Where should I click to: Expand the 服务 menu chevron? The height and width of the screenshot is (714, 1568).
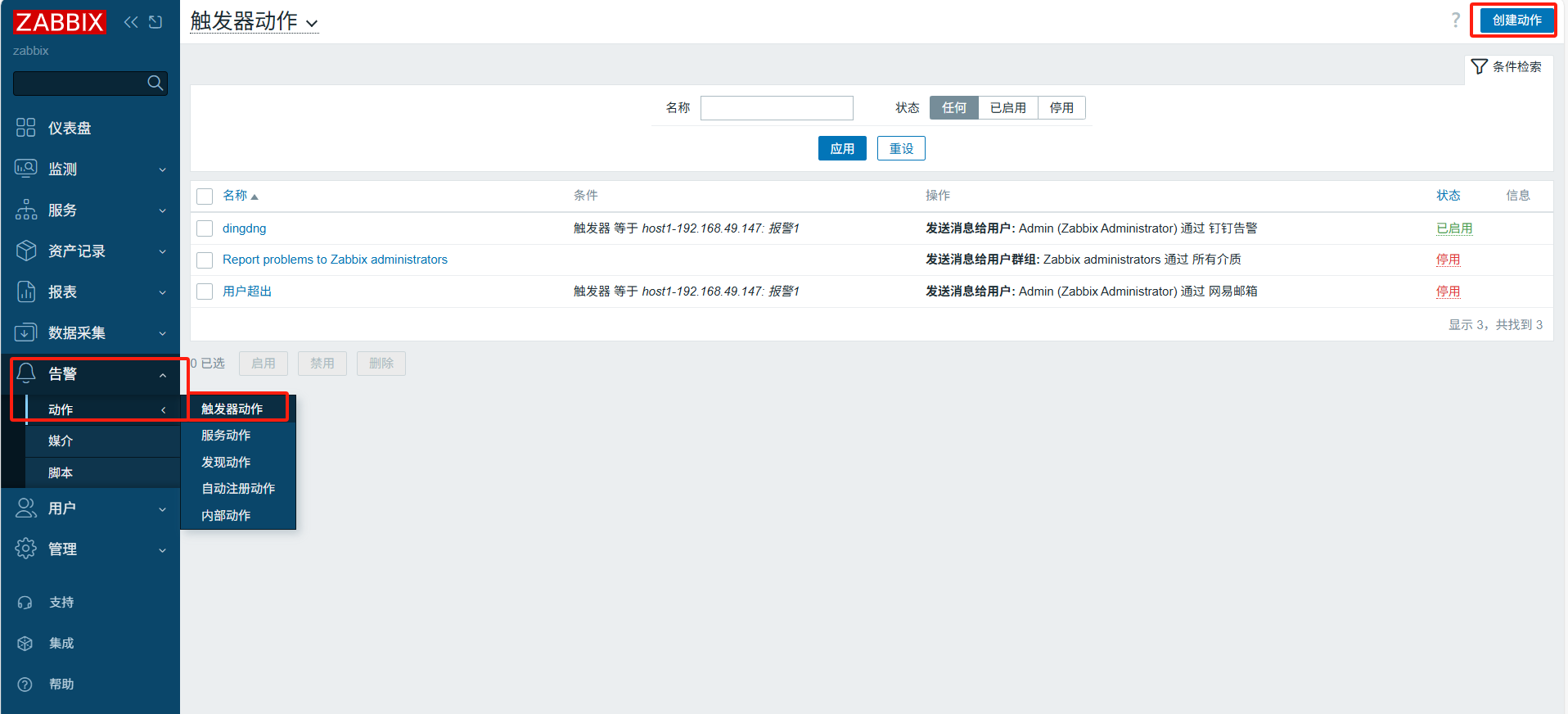click(162, 210)
